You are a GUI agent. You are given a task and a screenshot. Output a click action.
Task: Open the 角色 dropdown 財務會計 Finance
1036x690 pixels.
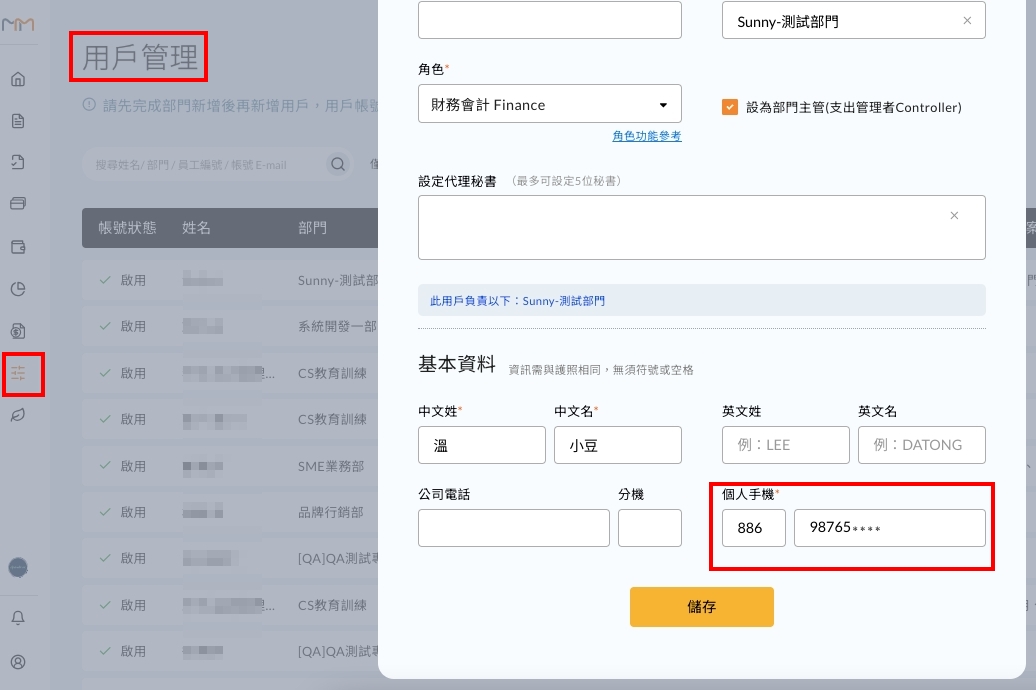coord(550,104)
